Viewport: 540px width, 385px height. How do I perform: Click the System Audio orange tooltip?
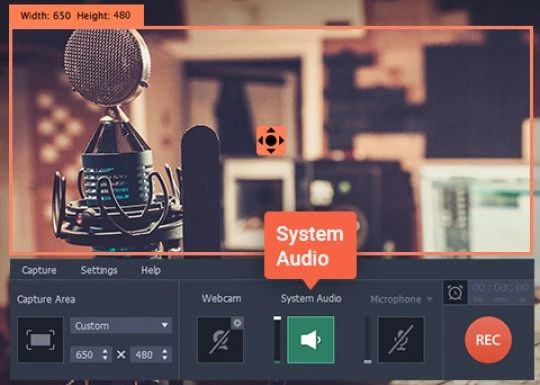click(x=310, y=246)
